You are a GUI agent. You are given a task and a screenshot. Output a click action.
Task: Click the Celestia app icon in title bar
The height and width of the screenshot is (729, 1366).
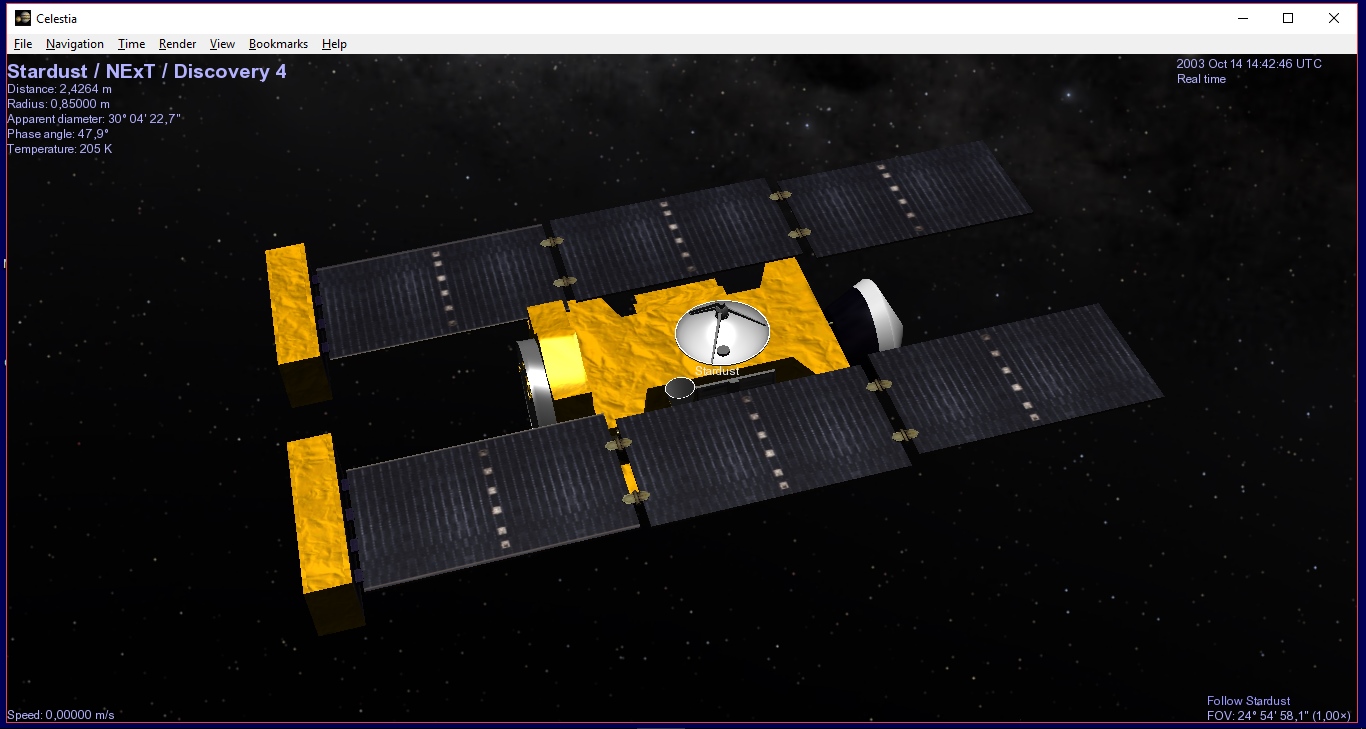pyautogui.click(x=23, y=18)
